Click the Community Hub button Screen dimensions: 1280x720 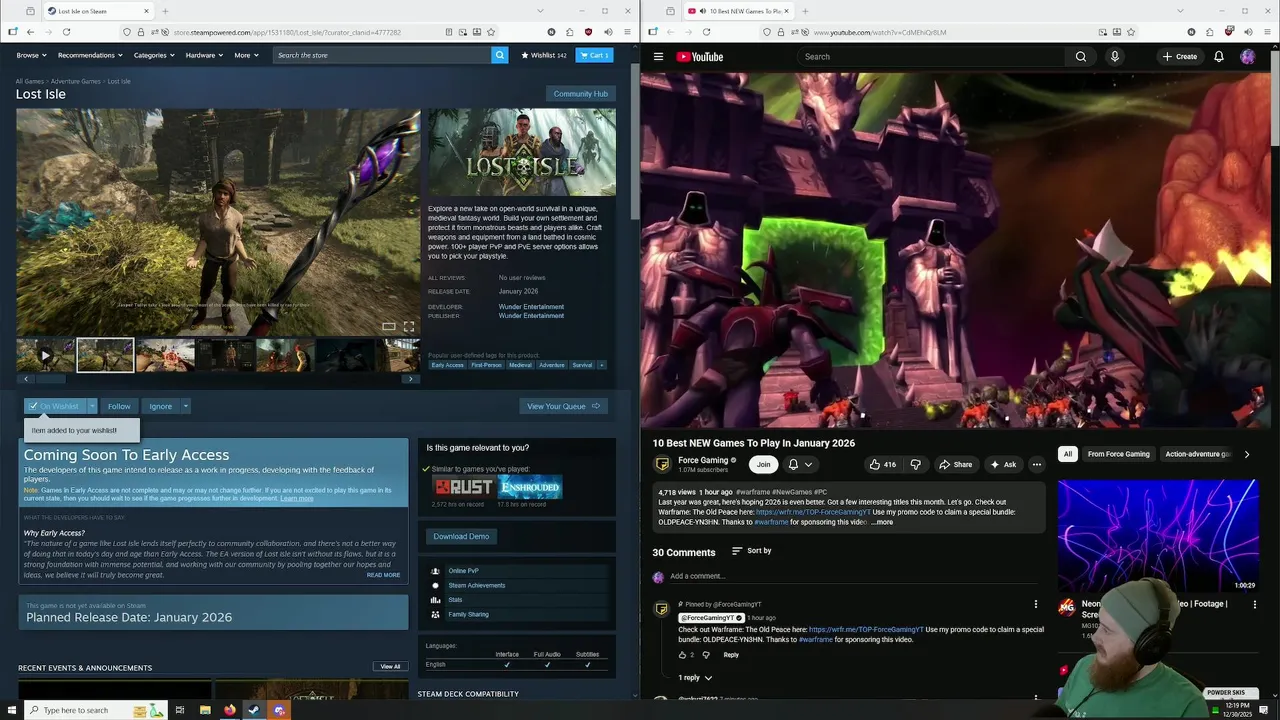click(x=580, y=94)
